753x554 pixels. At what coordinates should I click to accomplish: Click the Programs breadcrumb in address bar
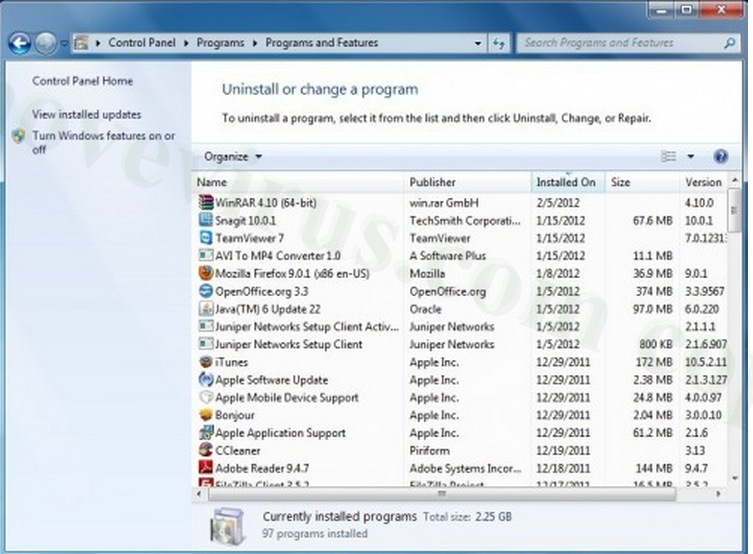click(220, 43)
